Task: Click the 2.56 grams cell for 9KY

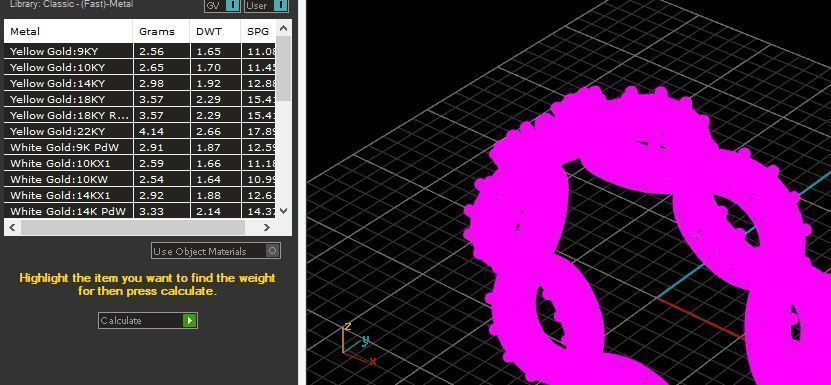Action: pos(161,51)
